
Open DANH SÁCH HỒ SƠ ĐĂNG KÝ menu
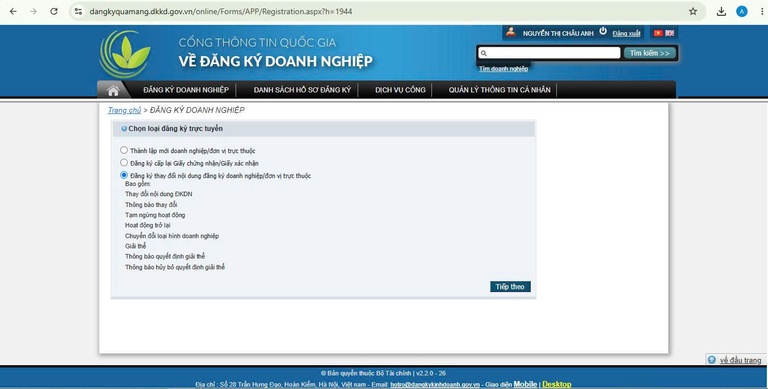[302, 90]
